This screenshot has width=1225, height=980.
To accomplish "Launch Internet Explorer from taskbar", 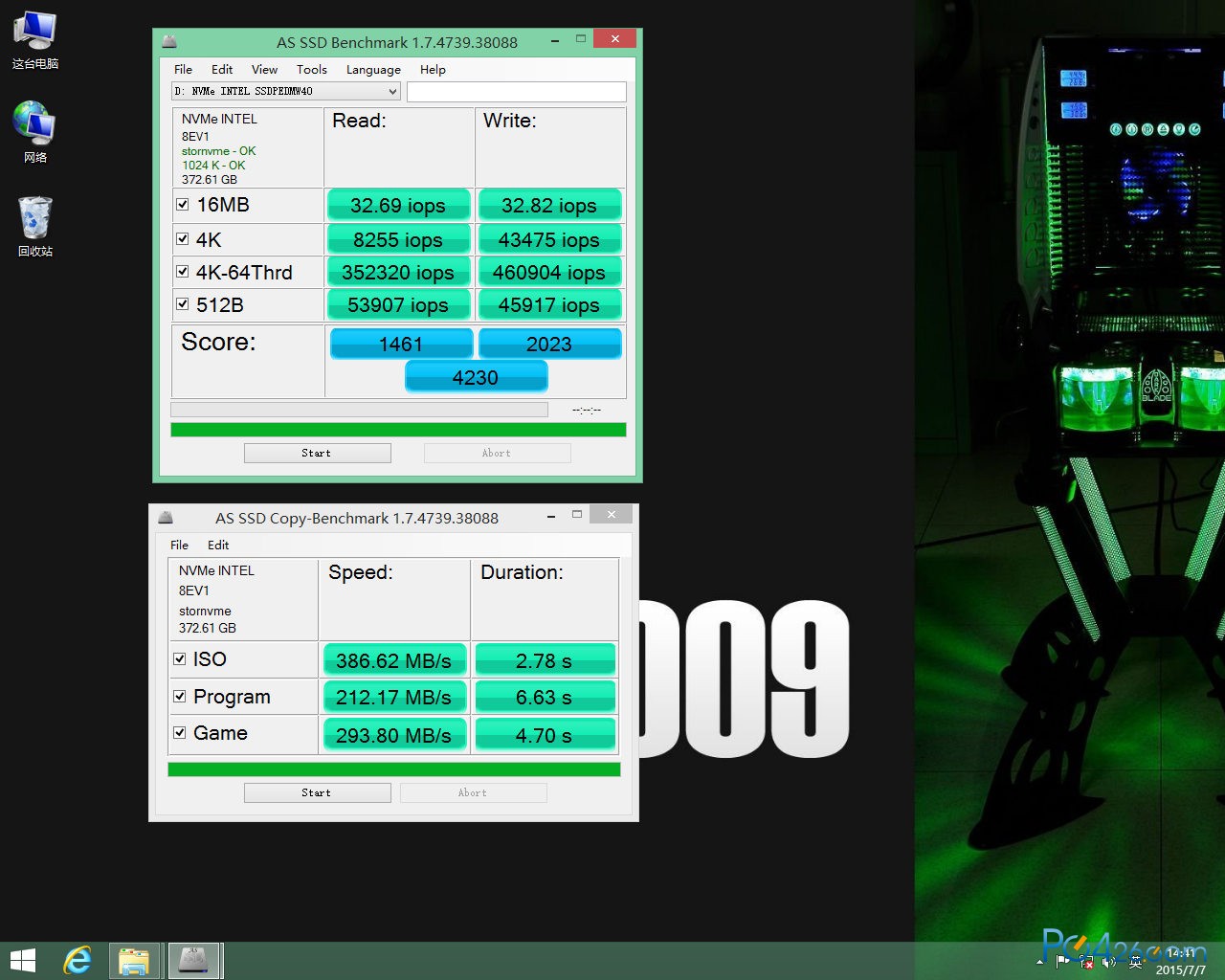I will click(78, 960).
